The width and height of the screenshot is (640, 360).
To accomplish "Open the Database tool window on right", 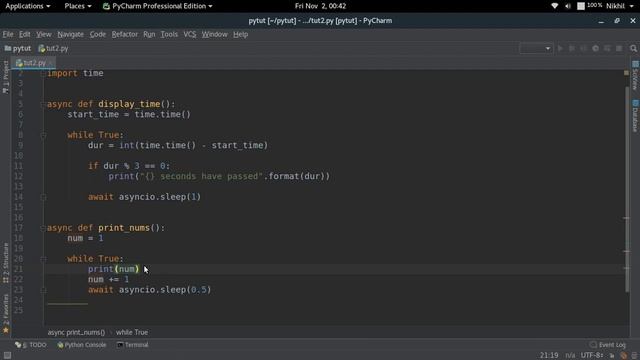I will (635, 116).
